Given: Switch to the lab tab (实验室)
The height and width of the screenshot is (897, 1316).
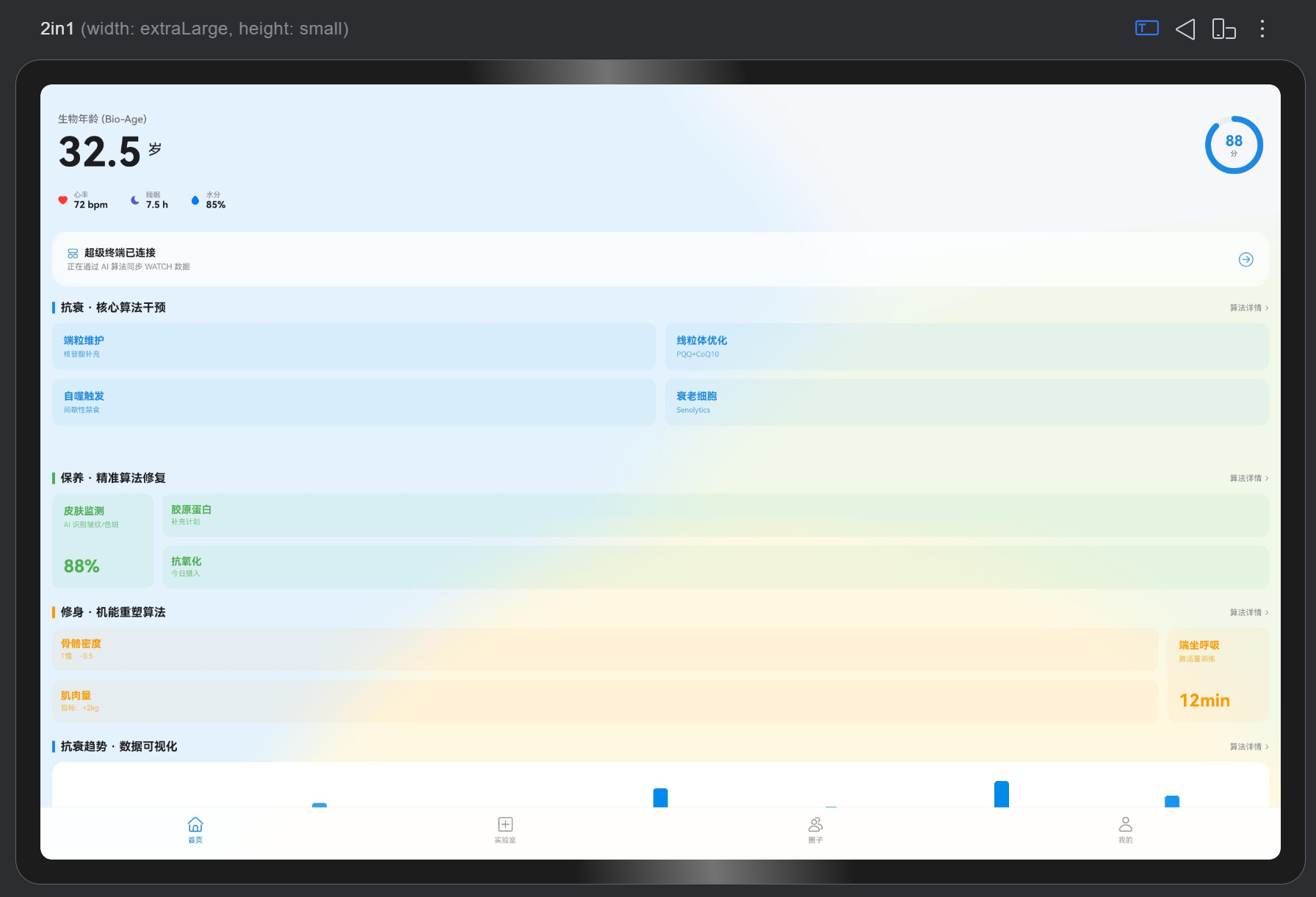Looking at the screenshot, I should 505,830.
